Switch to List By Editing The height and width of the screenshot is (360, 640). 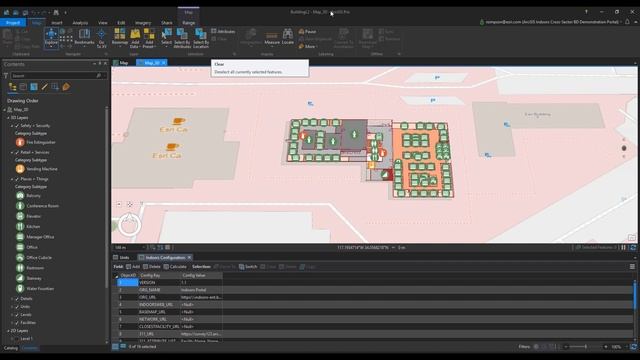point(44,87)
